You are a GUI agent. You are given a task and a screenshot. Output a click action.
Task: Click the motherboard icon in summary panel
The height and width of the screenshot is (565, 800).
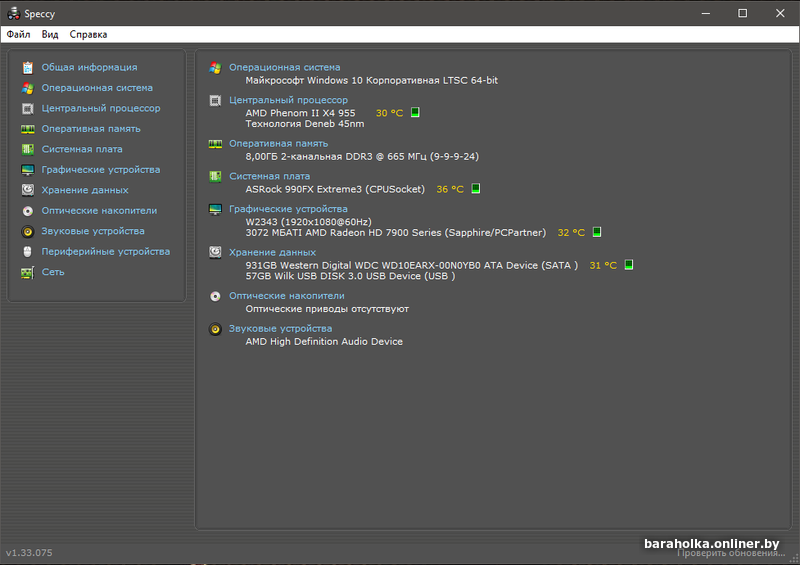click(215, 177)
